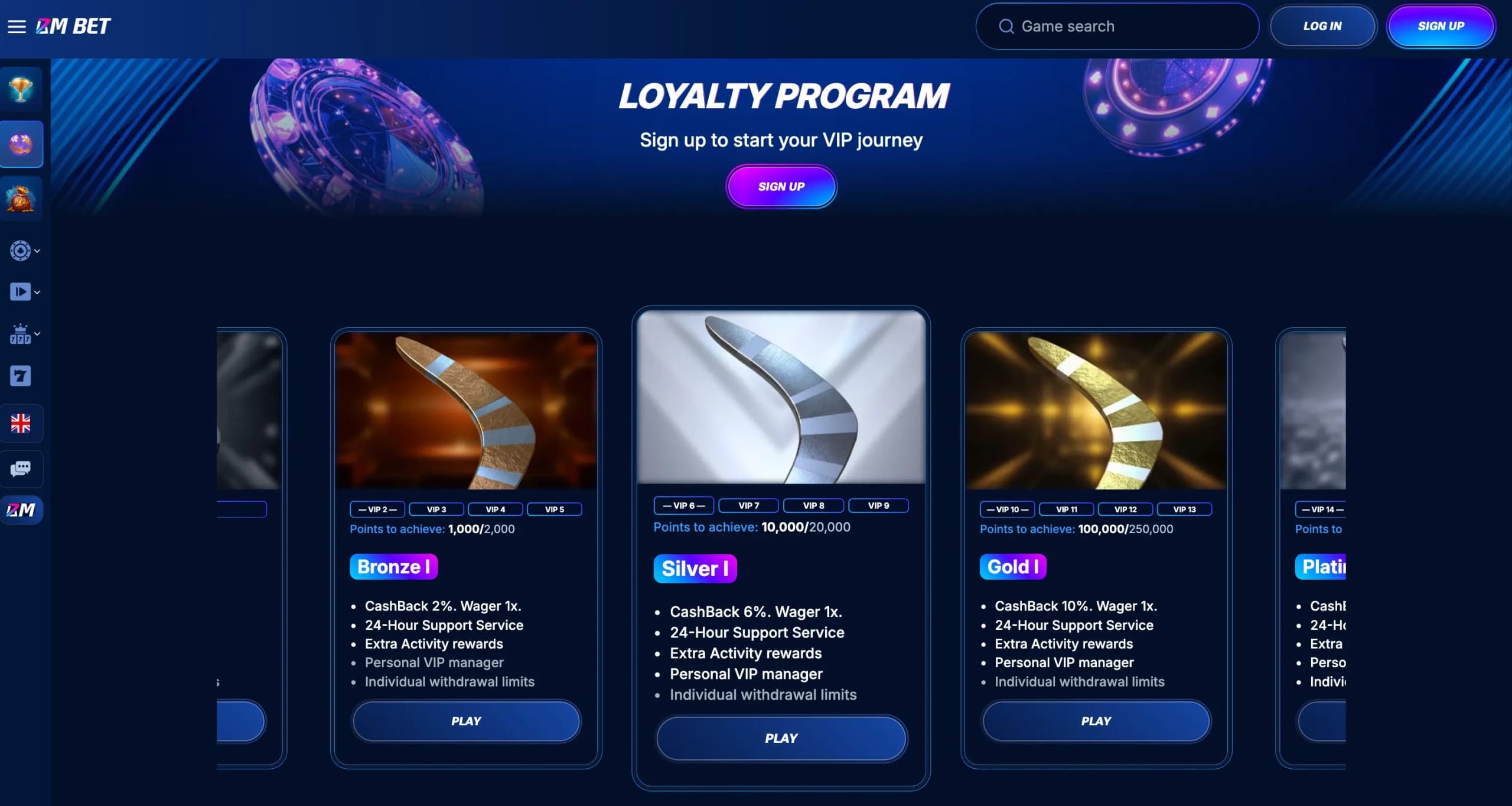Expand the live games category chevron

37,291
